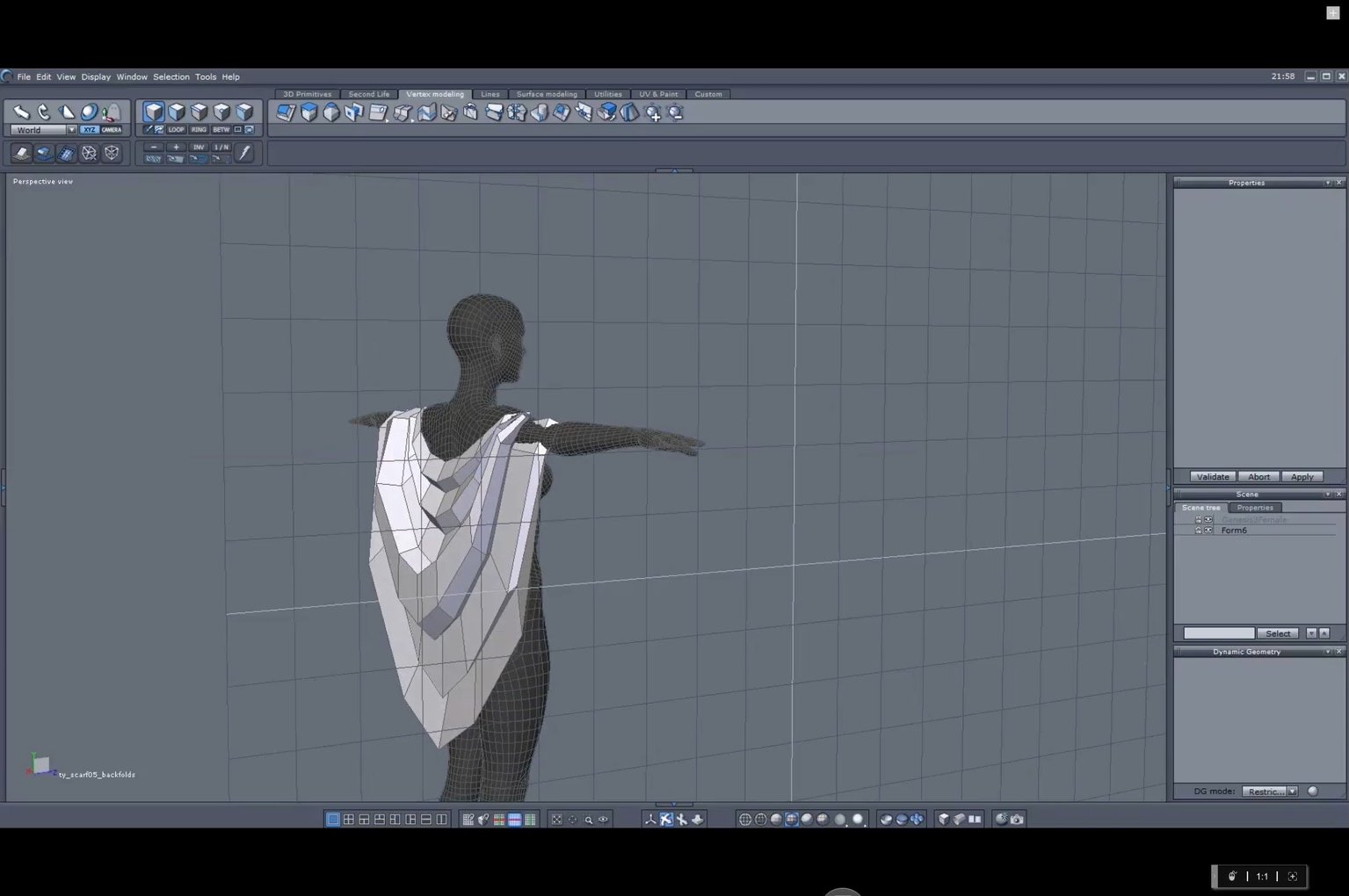The width and height of the screenshot is (1349, 896).
Task: Expand the Dynamic Geometry panel options arrow
Action: 1327,652
